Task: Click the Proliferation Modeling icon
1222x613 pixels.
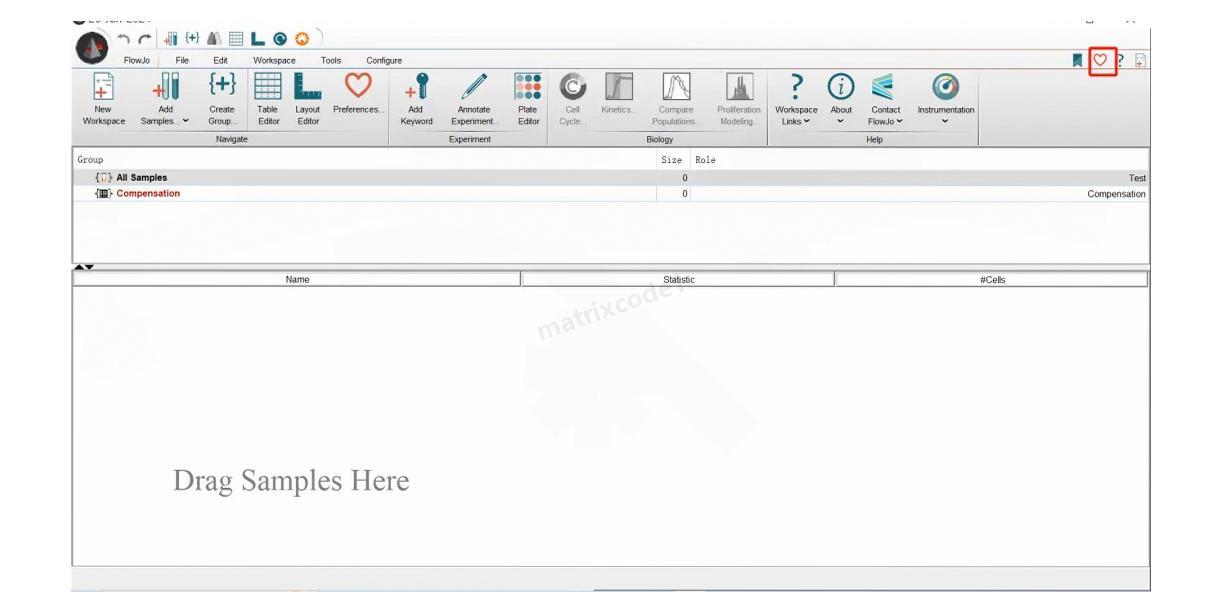Action: coord(739,86)
